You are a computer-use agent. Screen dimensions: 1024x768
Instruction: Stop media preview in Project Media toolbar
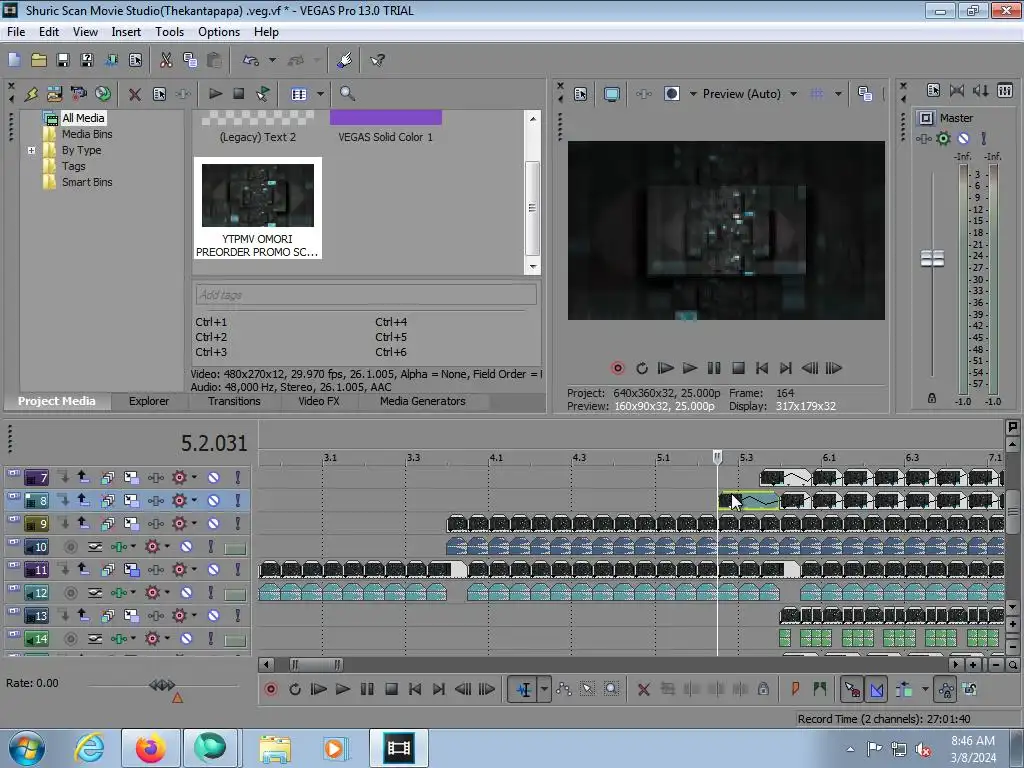pyautogui.click(x=239, y=94)
